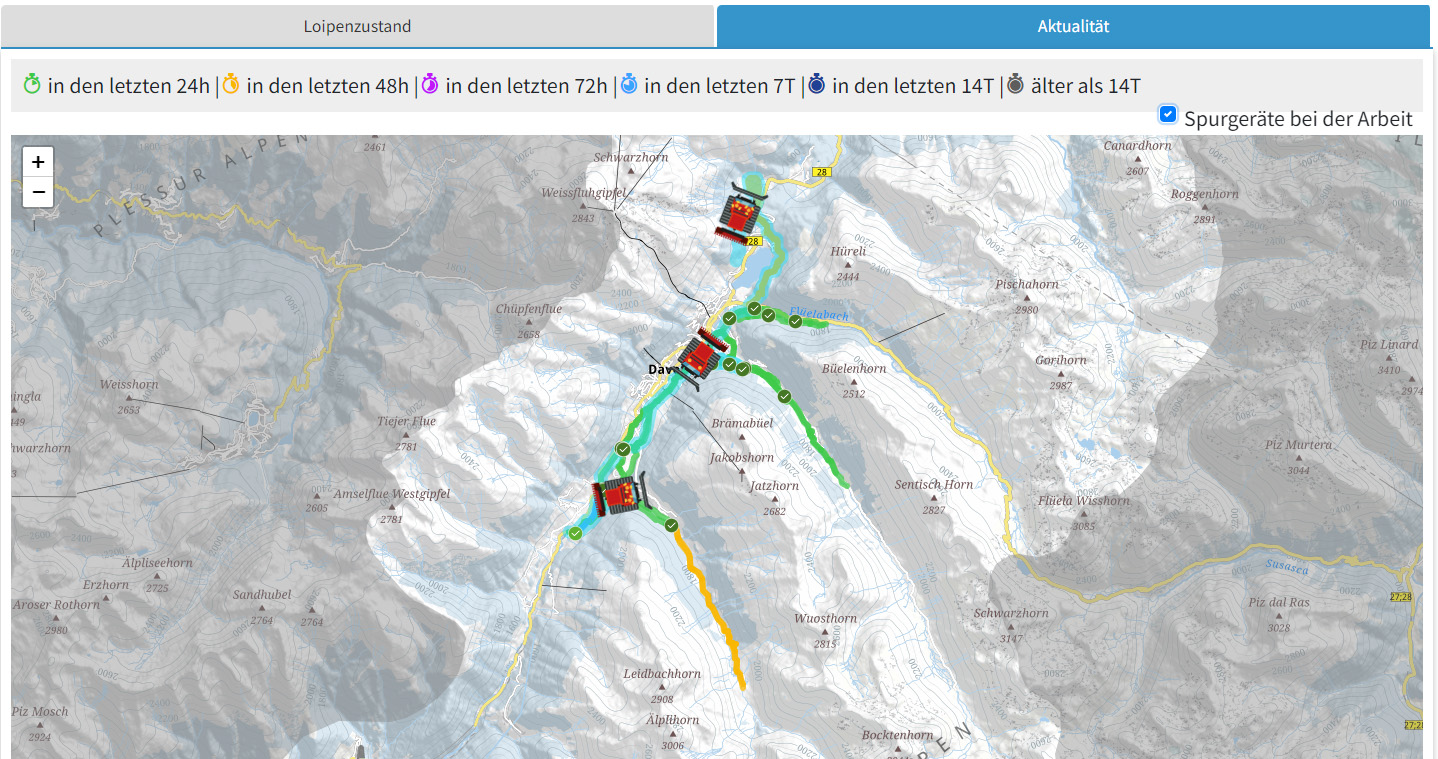
Task: Select the Aktualität tab
Action: click(1073, 26)
